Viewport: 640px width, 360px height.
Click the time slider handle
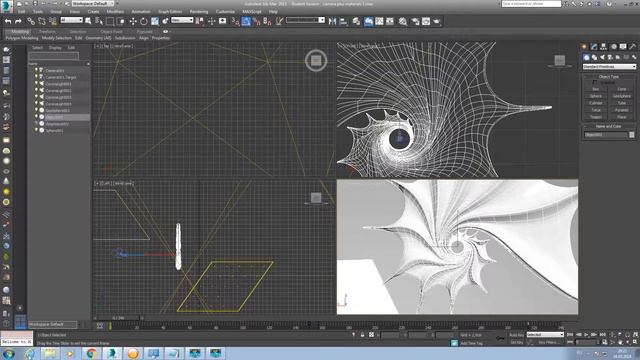[x=118, y=318]
